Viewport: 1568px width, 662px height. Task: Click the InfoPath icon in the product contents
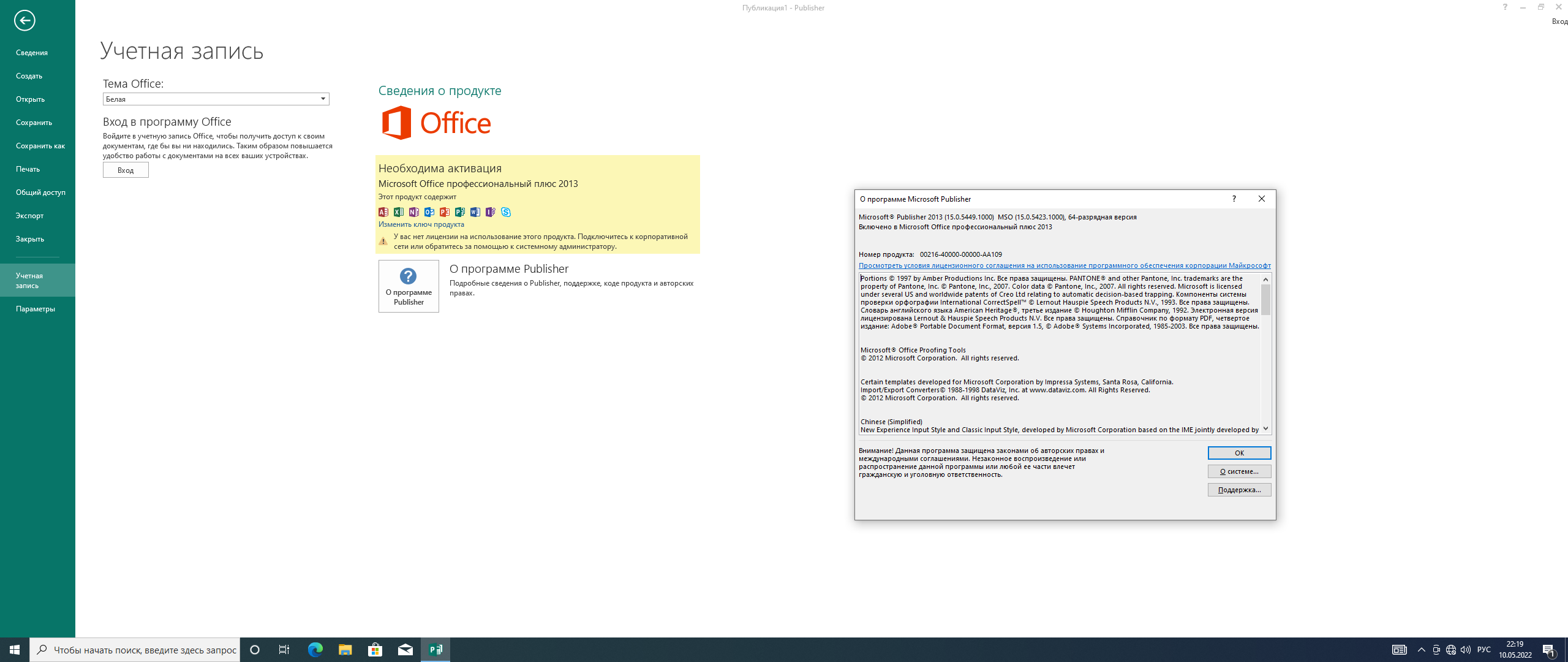coord(491,212)
